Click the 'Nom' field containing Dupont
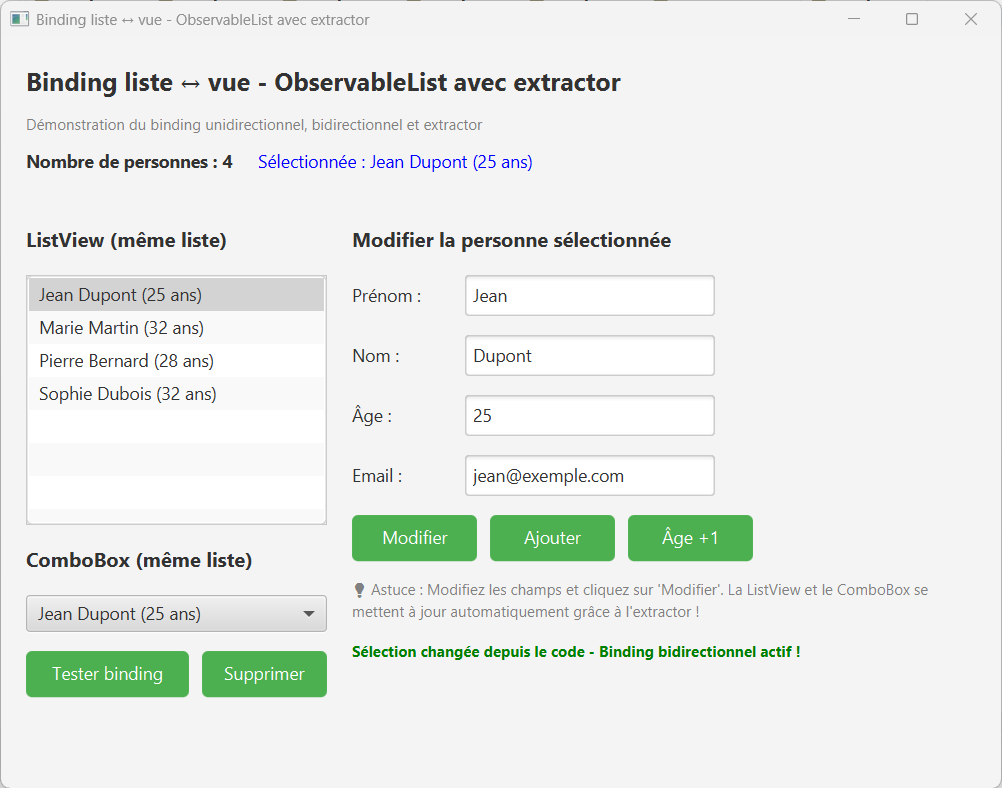Image resolution: width=1002 pixels, height=788 pixels. (589, 355)
